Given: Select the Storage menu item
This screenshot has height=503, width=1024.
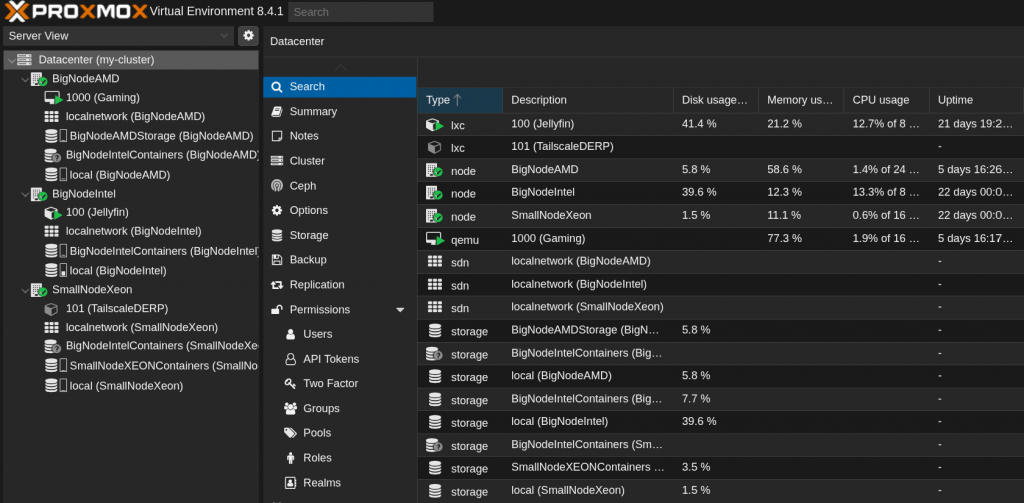Looking at the screenshot, I should 308,235.
